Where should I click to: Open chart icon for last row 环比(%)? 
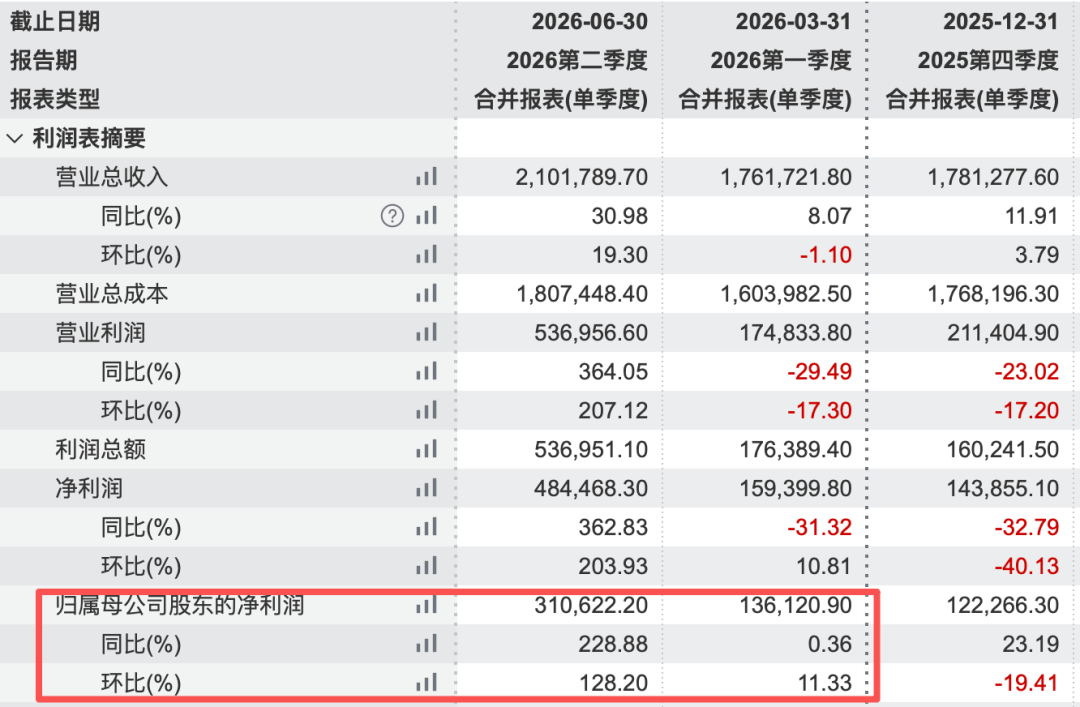(426, 683)
